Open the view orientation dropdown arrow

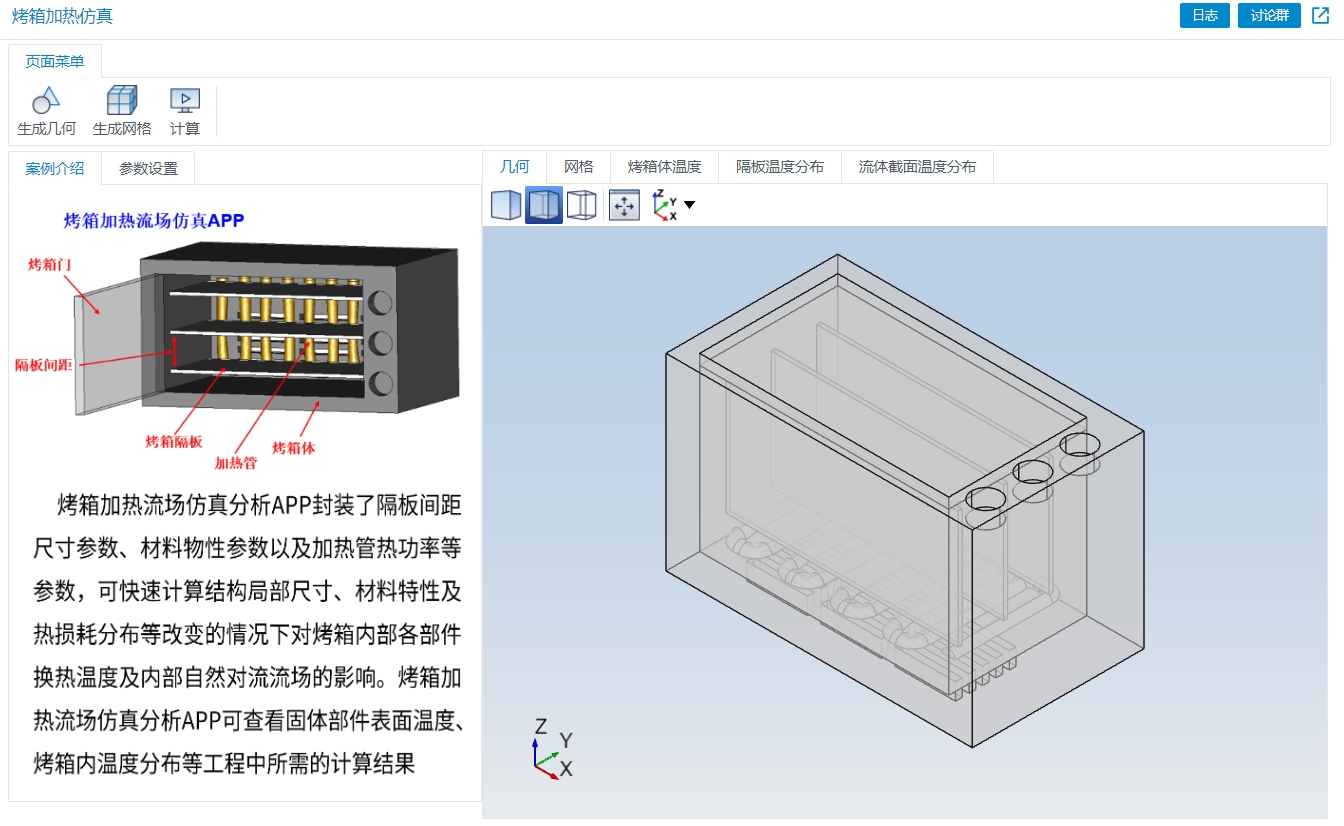[x=688, y=205]
